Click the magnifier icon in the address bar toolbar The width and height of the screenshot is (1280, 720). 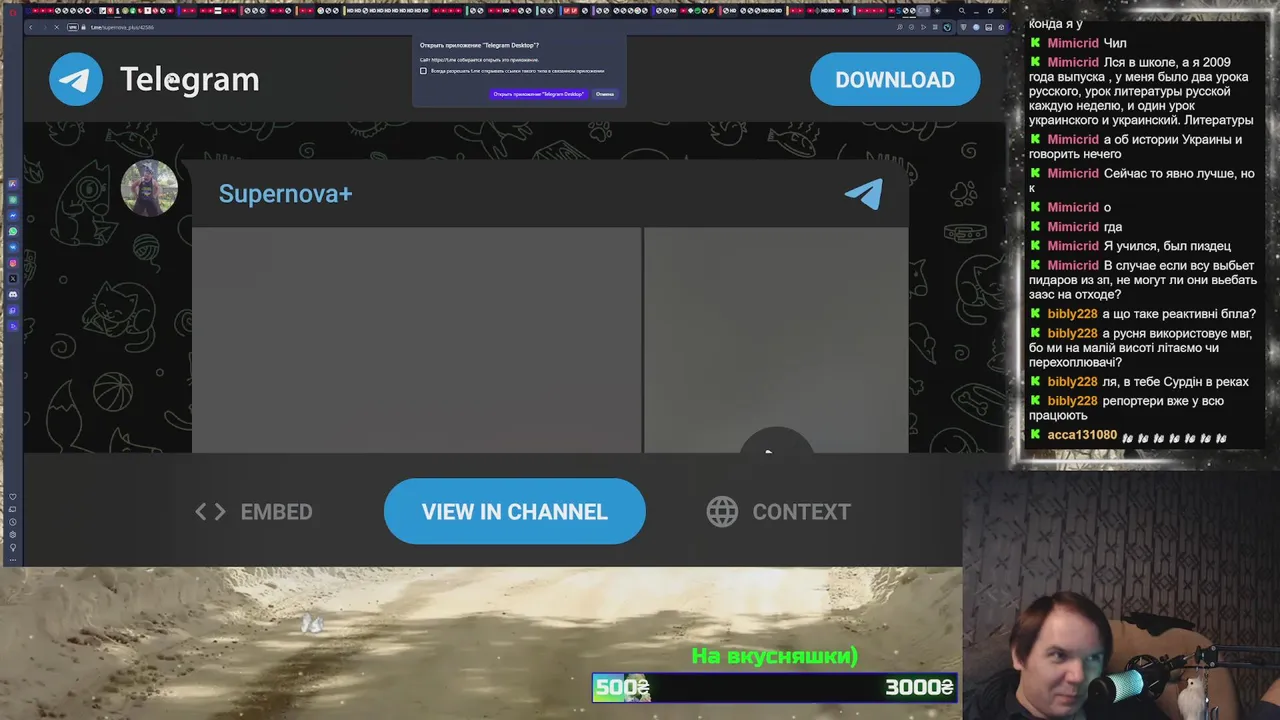pyautogui.click(x=900, y=27)
